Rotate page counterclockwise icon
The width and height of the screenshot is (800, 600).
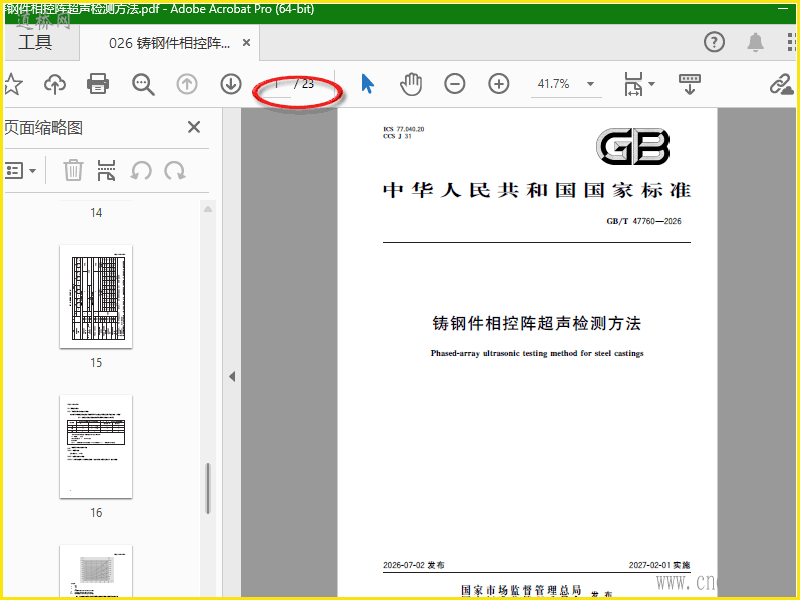coord(141,170)
